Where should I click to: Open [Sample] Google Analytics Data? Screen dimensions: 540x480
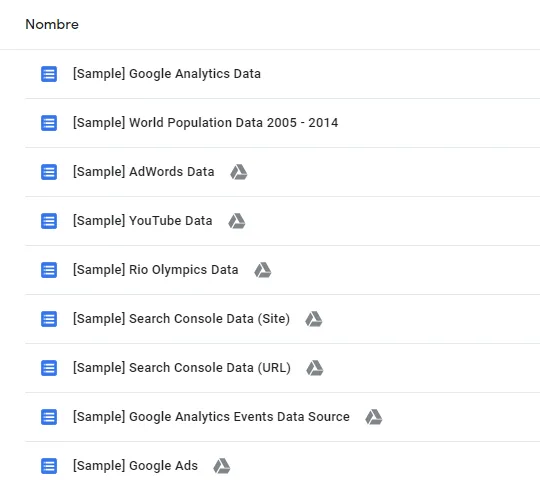coord(167,74)
